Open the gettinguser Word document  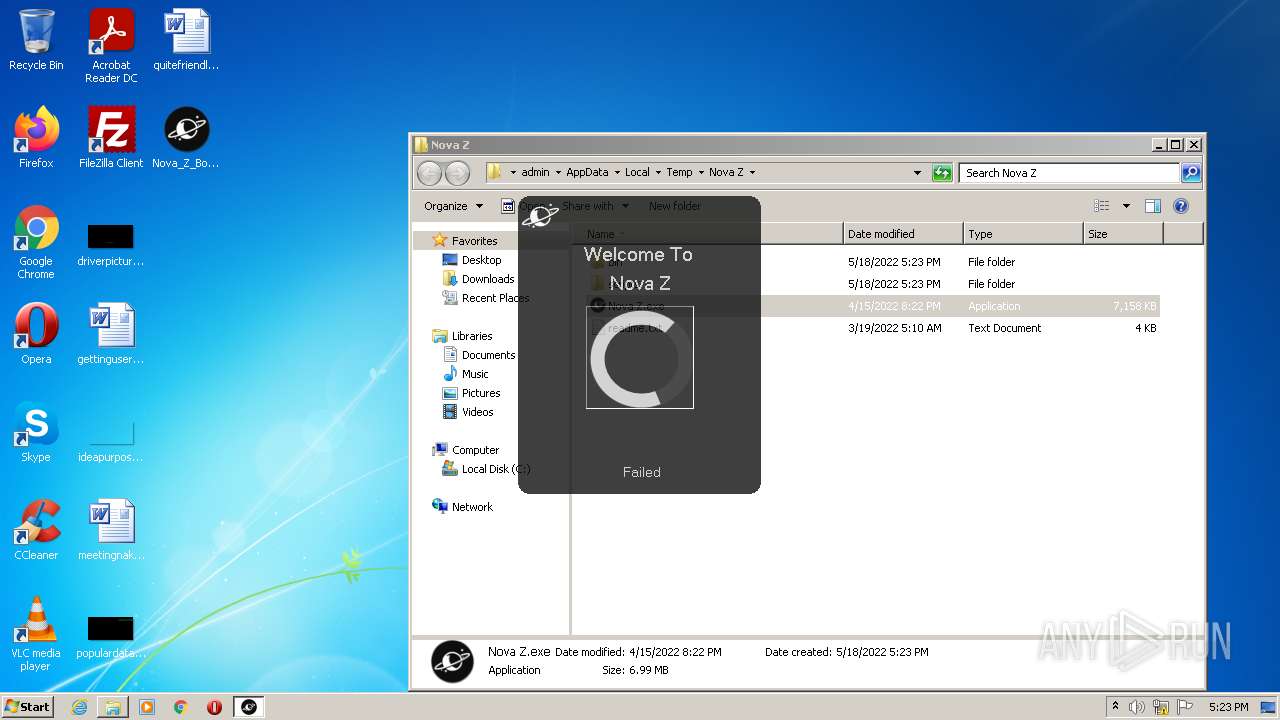[x=111, y=334]
